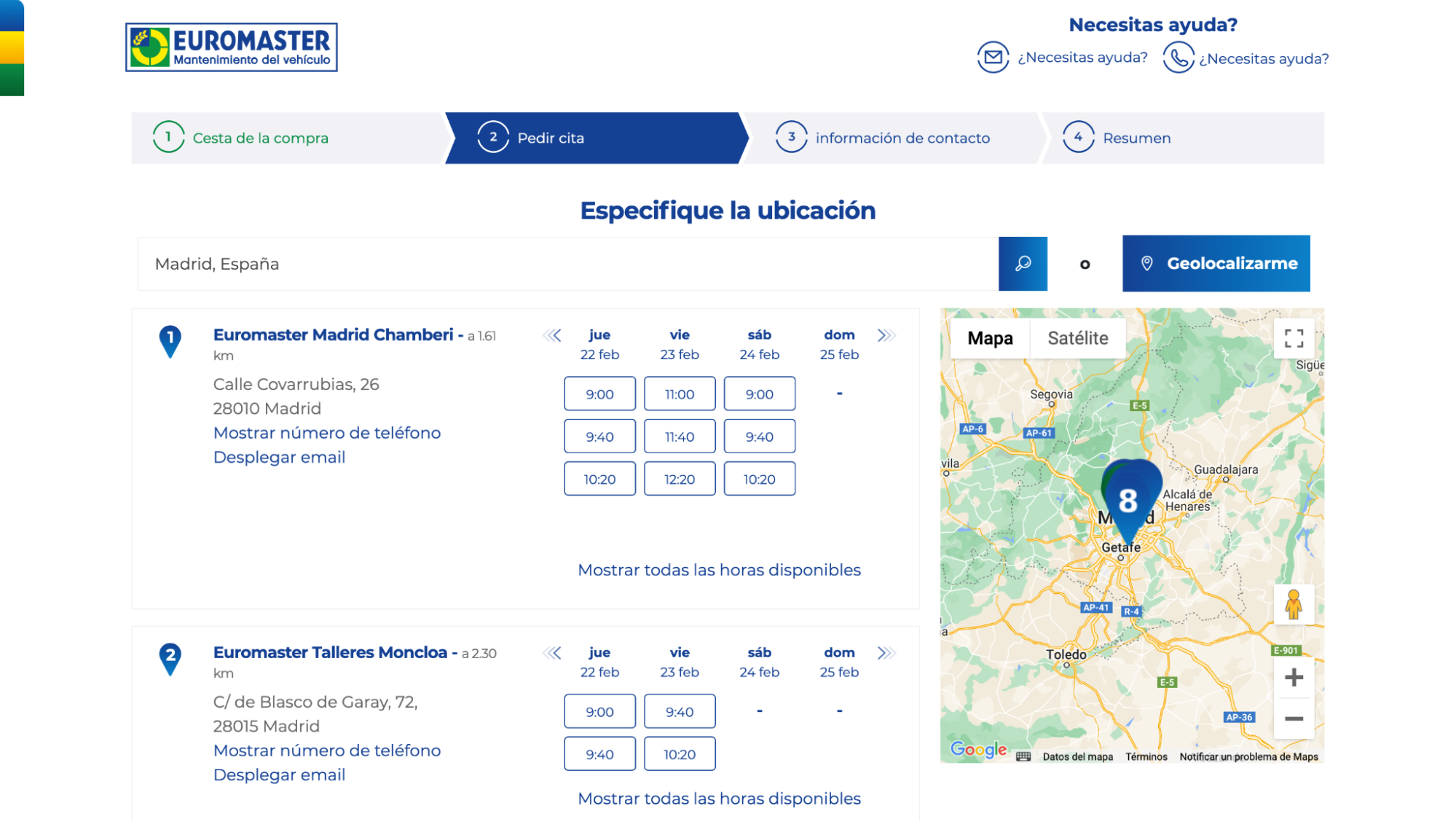Click the Google logo on map

(978, 749)
